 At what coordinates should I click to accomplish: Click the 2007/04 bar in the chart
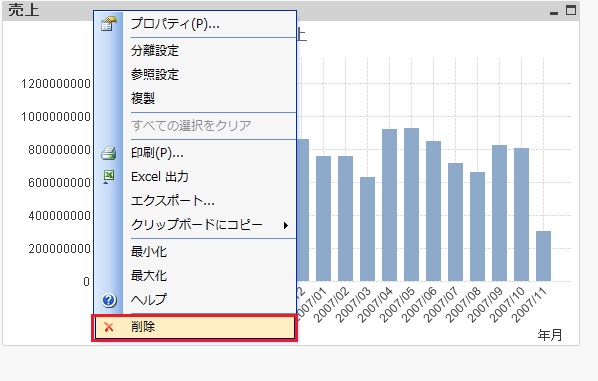click(x=389, y=205)
